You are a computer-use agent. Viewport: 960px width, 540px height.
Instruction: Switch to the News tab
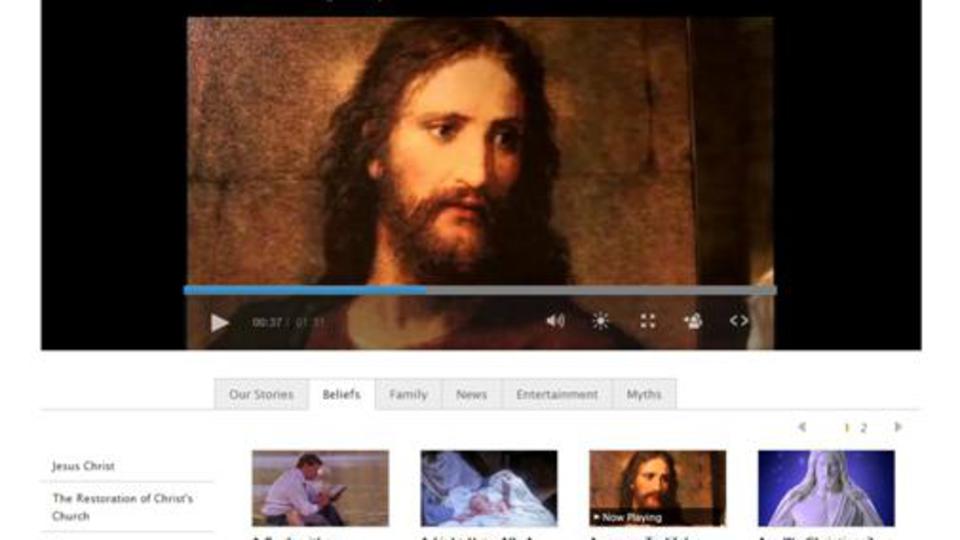(471, 394)
